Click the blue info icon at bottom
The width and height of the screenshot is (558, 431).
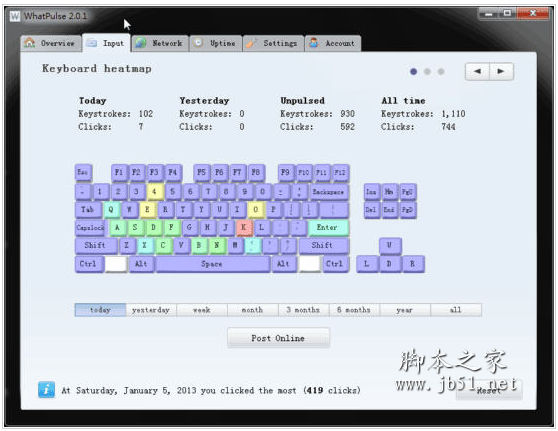(47, 390)
